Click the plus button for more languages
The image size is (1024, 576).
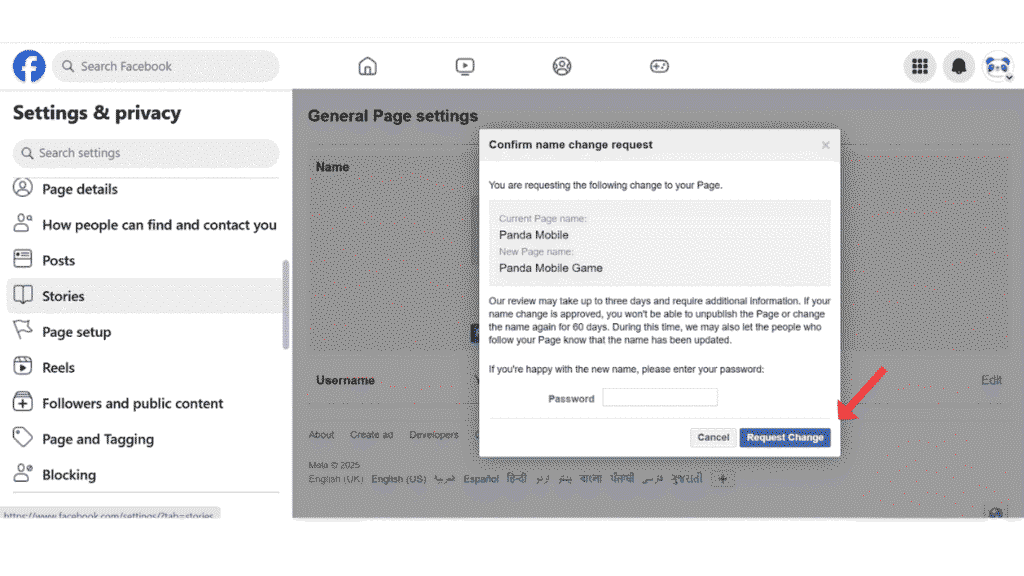[722, 479]
